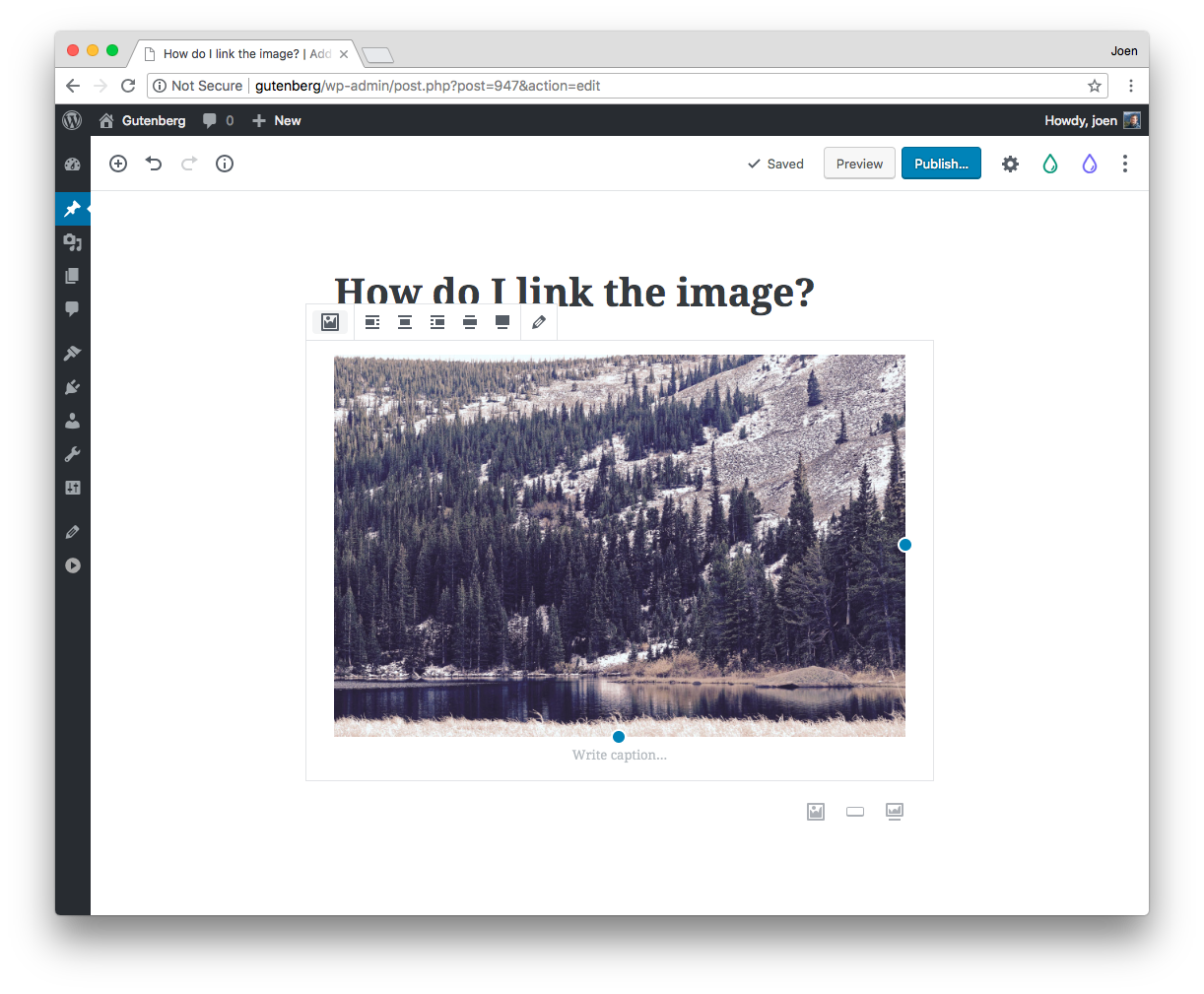Open the Media library sidebar icon
Screen dimensions: 1204x994
tap(72, 242)
